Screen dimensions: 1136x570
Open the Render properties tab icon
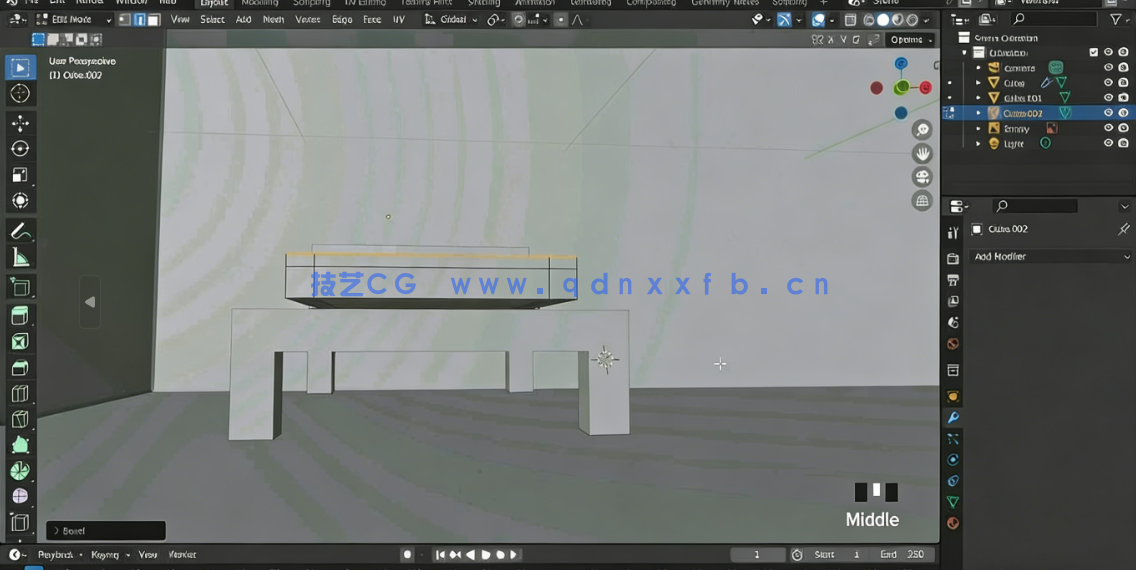pos(953,259)
